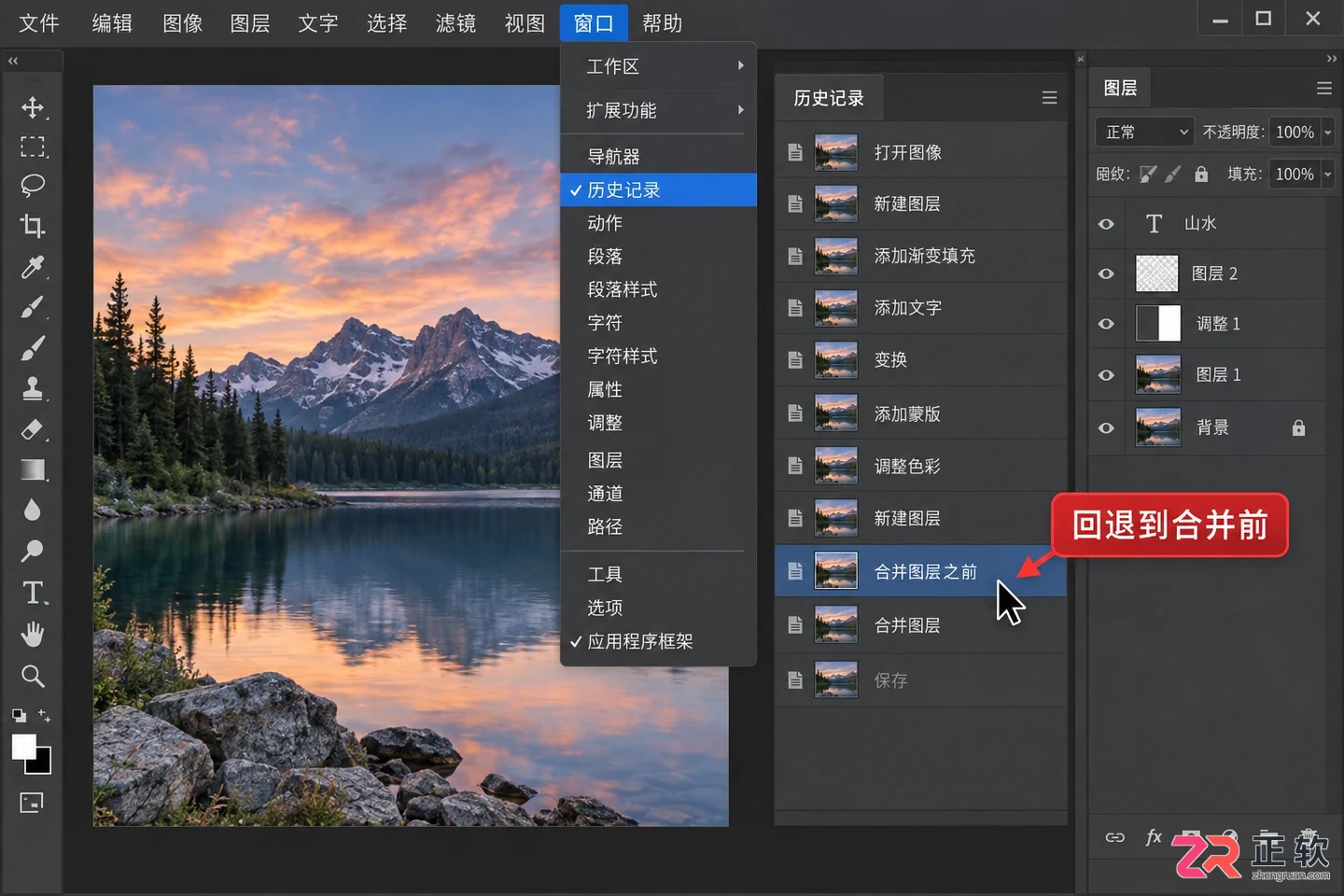Toggle visibility of 背景 layer
The width and height of the screenshot is (1344, 896).
pyautogui.click(x=1106, y=427)
